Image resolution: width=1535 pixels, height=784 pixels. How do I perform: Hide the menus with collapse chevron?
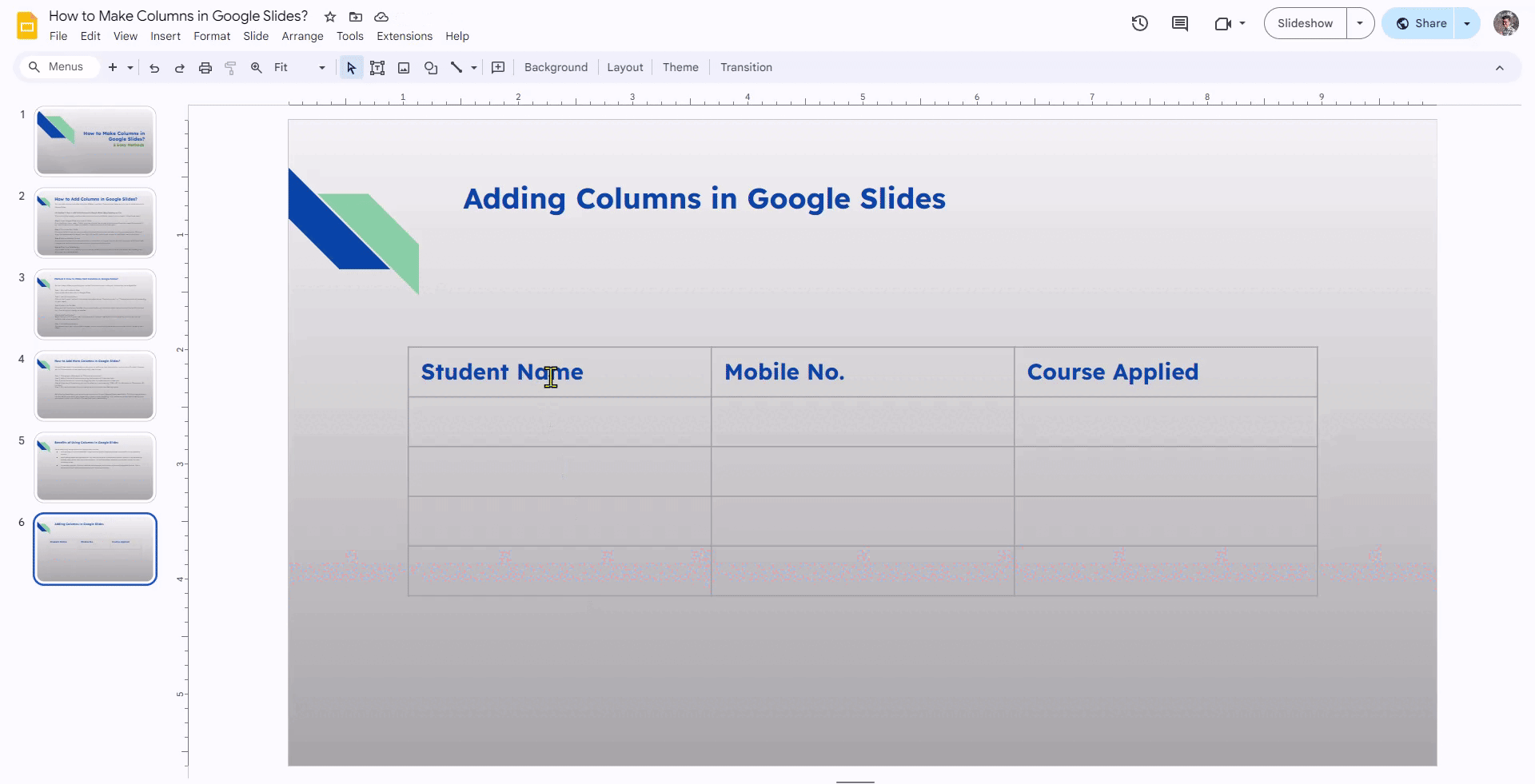[x=1500, y=68]
